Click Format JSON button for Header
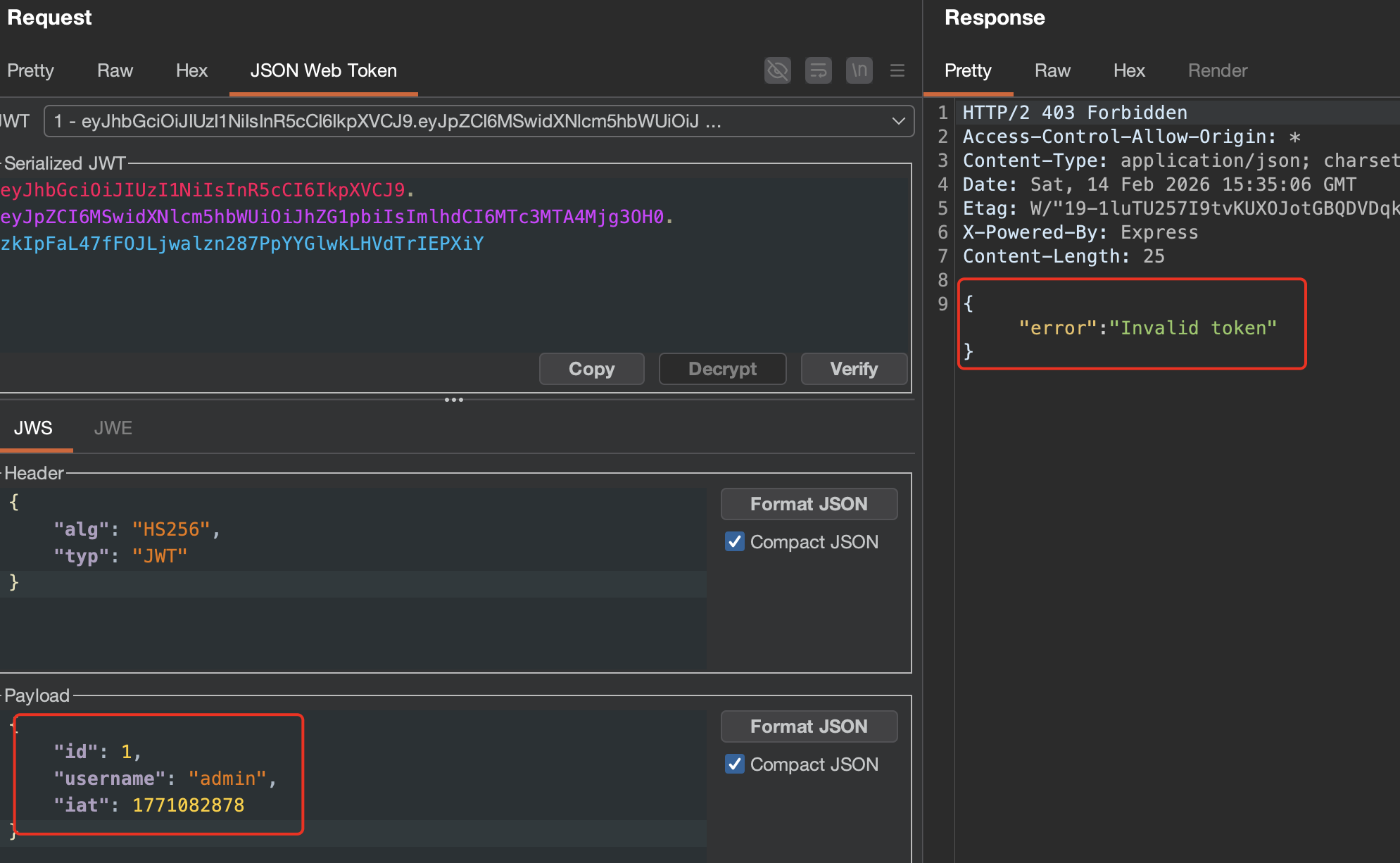The image size is (1400, 863). [x=809, y=504]
